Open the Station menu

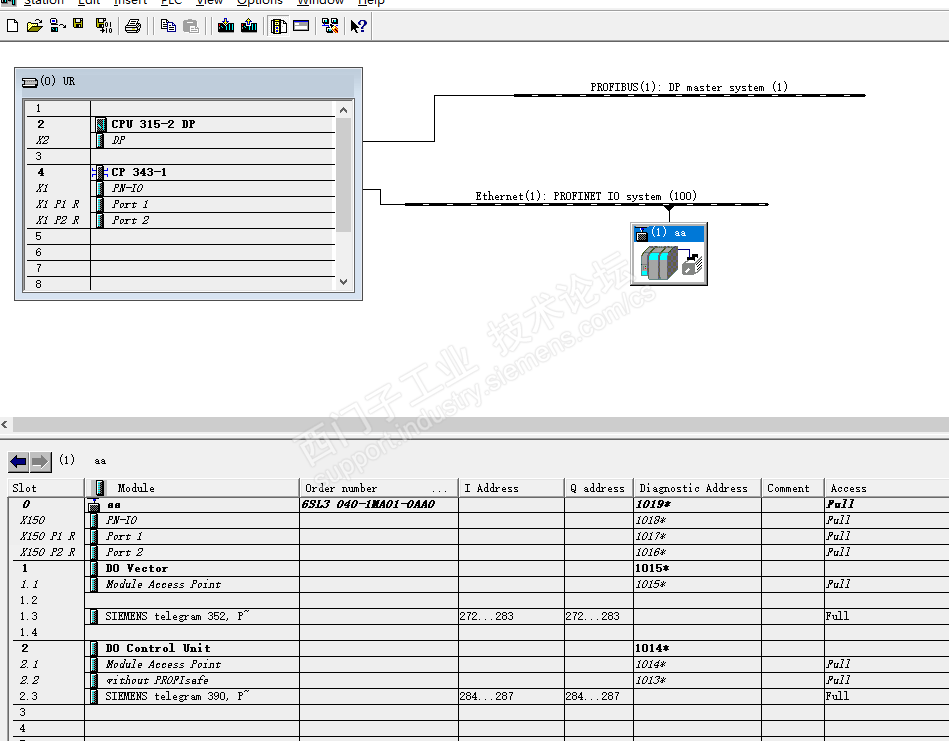[44, 2]
